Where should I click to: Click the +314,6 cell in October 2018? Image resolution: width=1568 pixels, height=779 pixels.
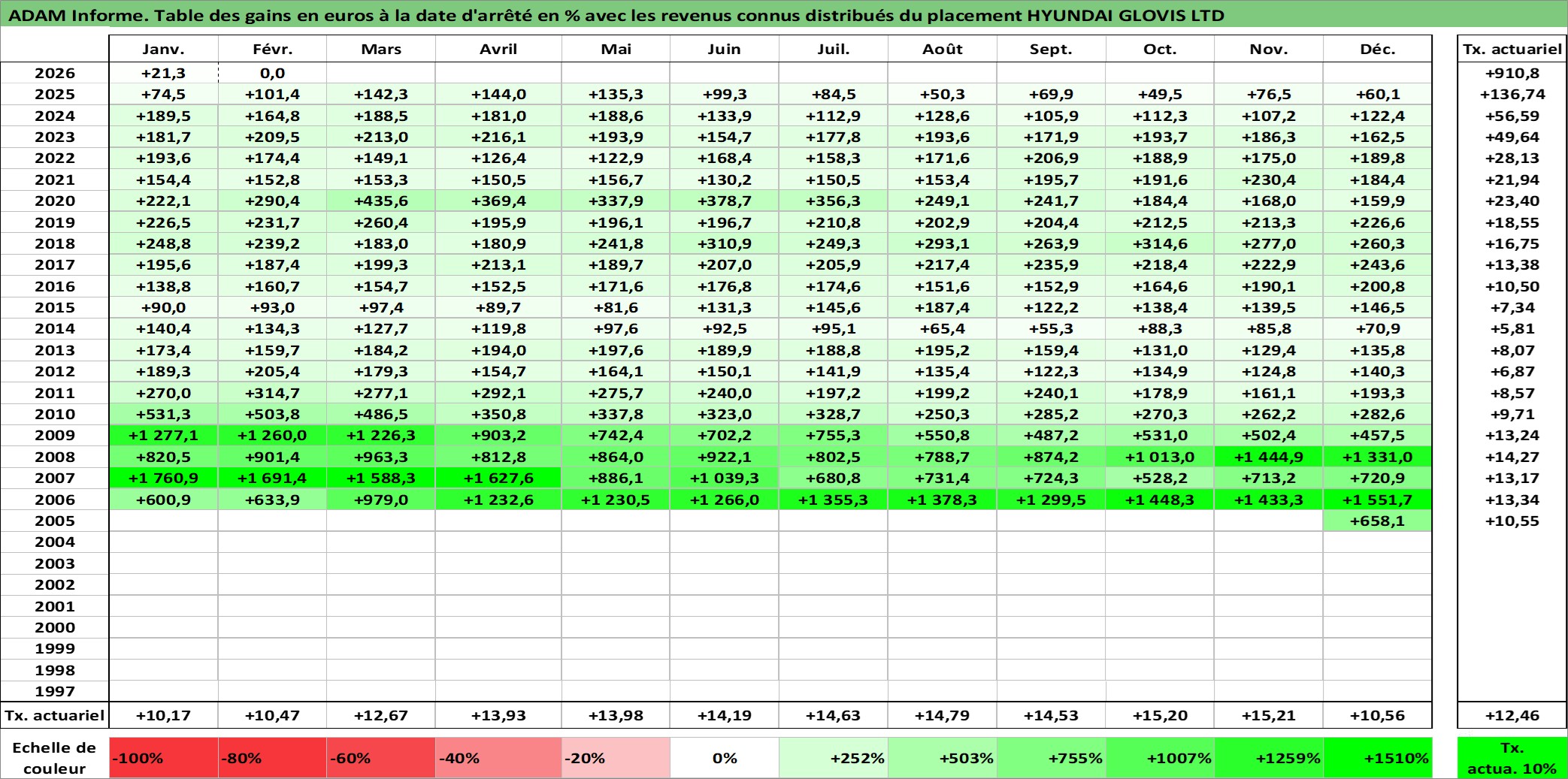1160,243
